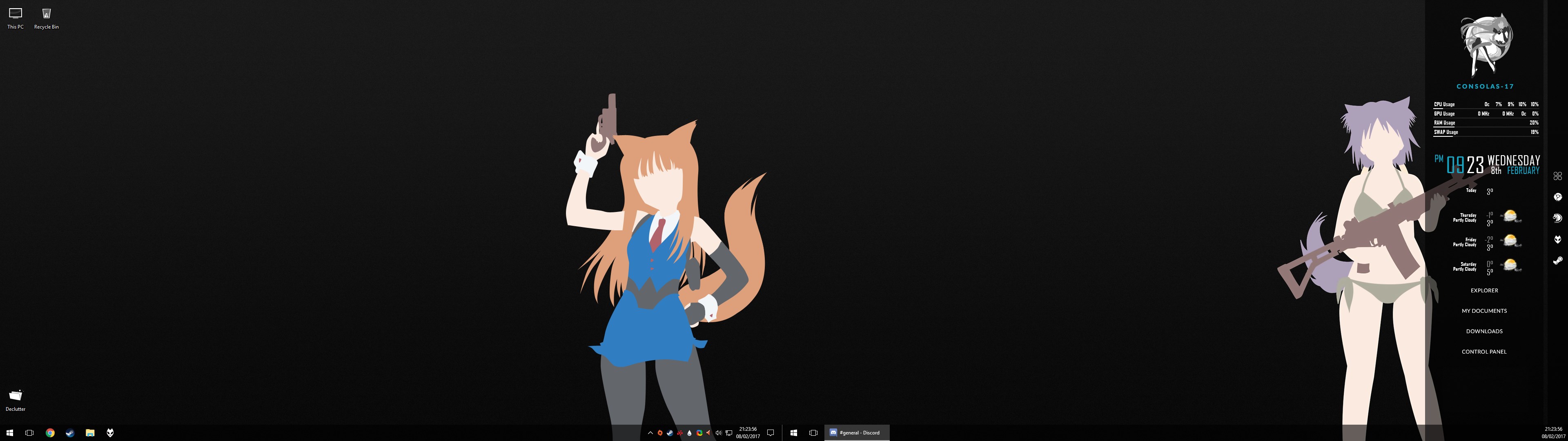Open the volume control in the tray

point(719,433)
